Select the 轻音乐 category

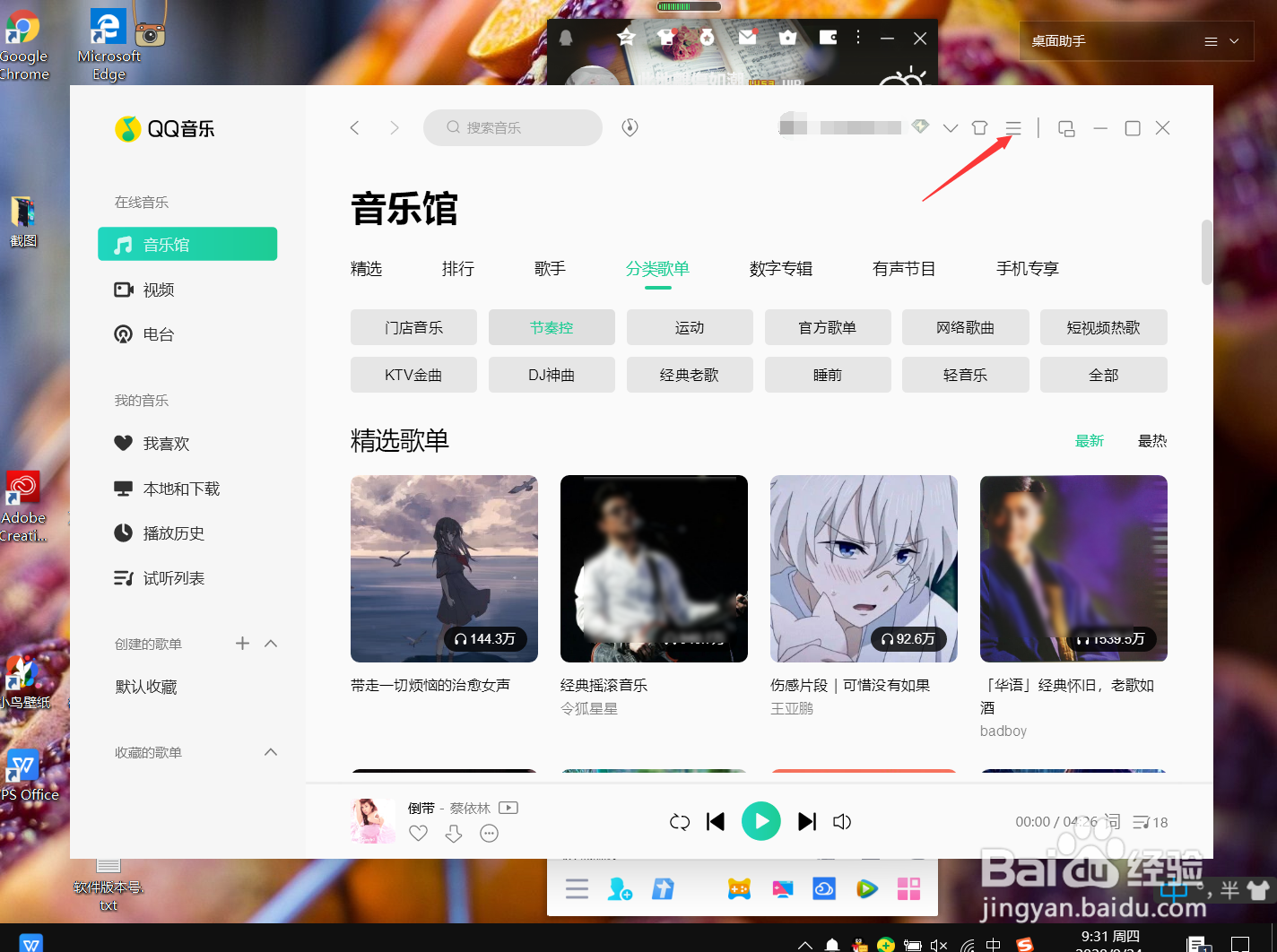(966, 375)
